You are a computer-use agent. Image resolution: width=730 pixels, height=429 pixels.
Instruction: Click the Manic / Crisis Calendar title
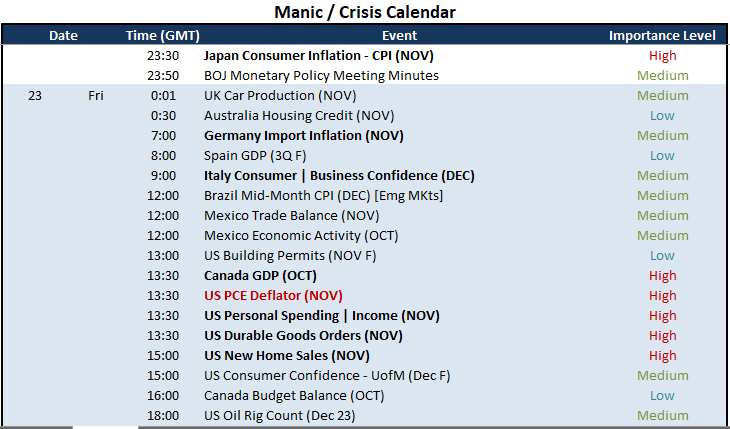coord(365,12)
